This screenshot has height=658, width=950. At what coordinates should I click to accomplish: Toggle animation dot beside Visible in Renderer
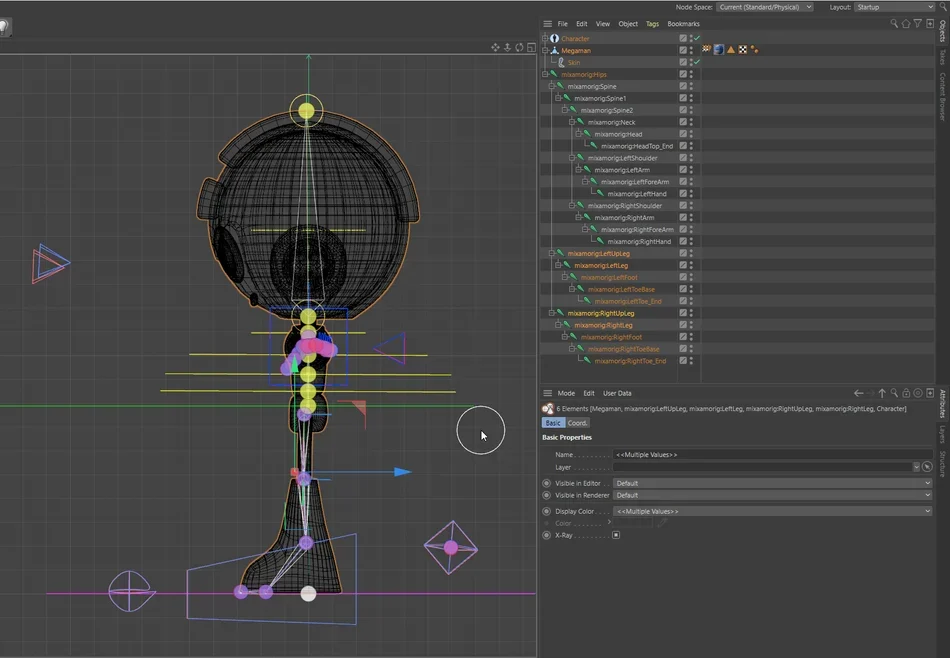(546, 495)
